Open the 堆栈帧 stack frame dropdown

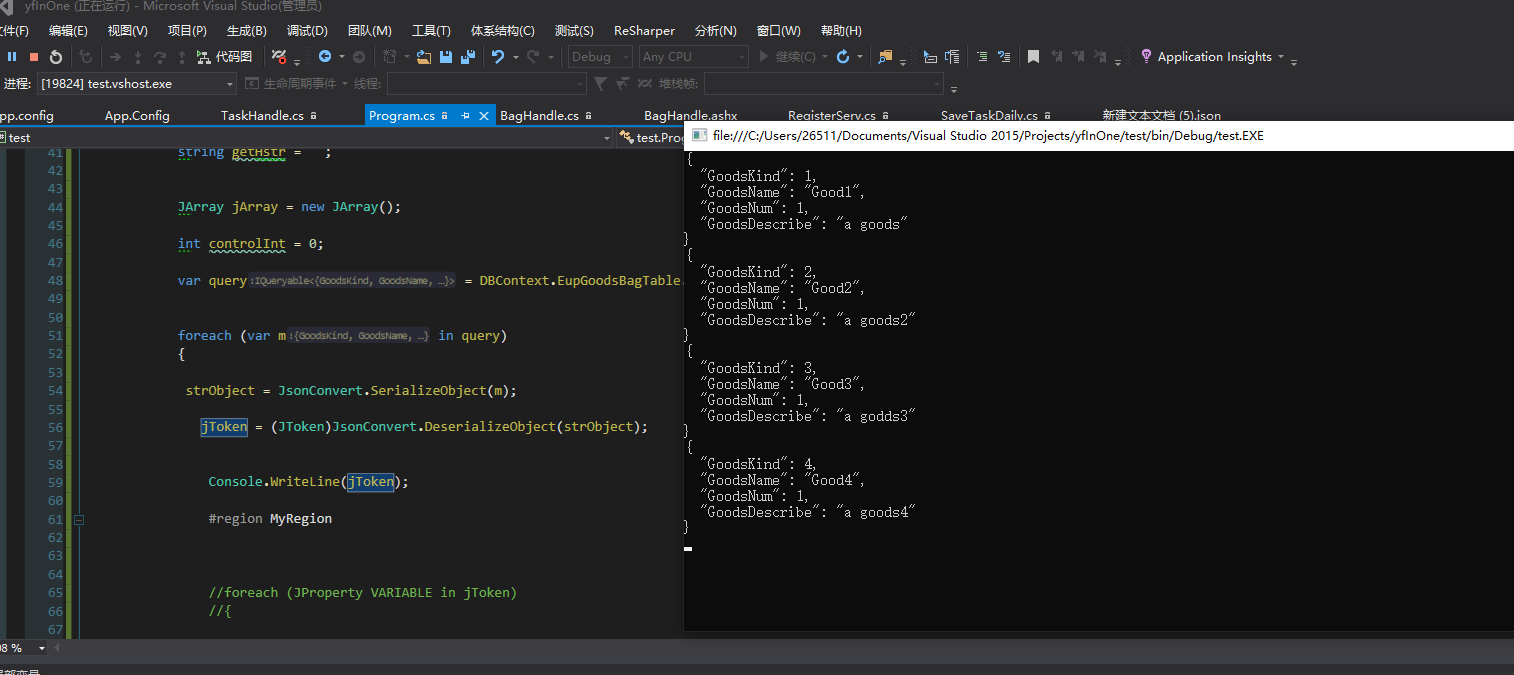click(824, 83)
